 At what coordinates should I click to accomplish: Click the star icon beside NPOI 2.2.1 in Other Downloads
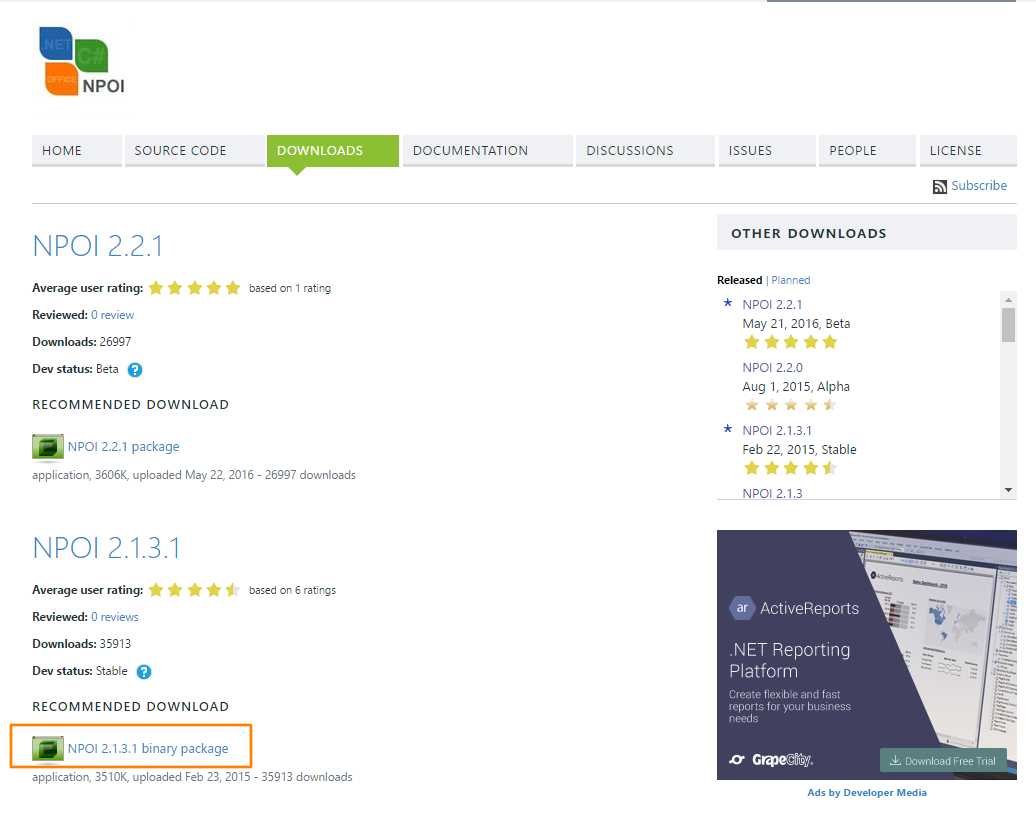727,303
